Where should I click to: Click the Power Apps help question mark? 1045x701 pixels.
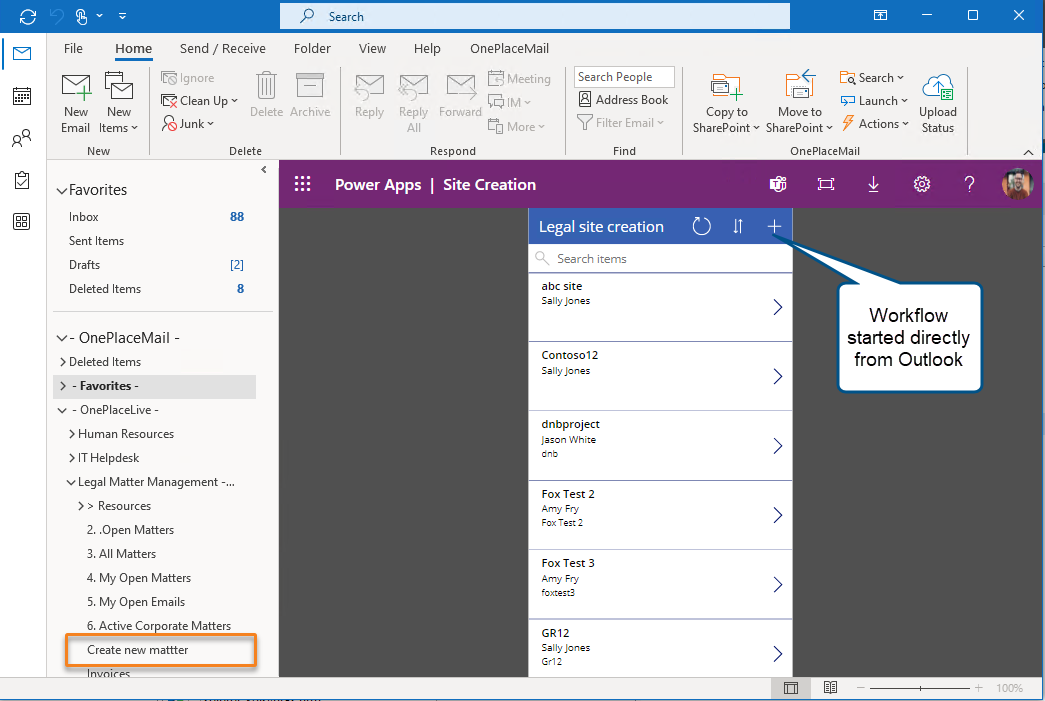coord(969,184)
